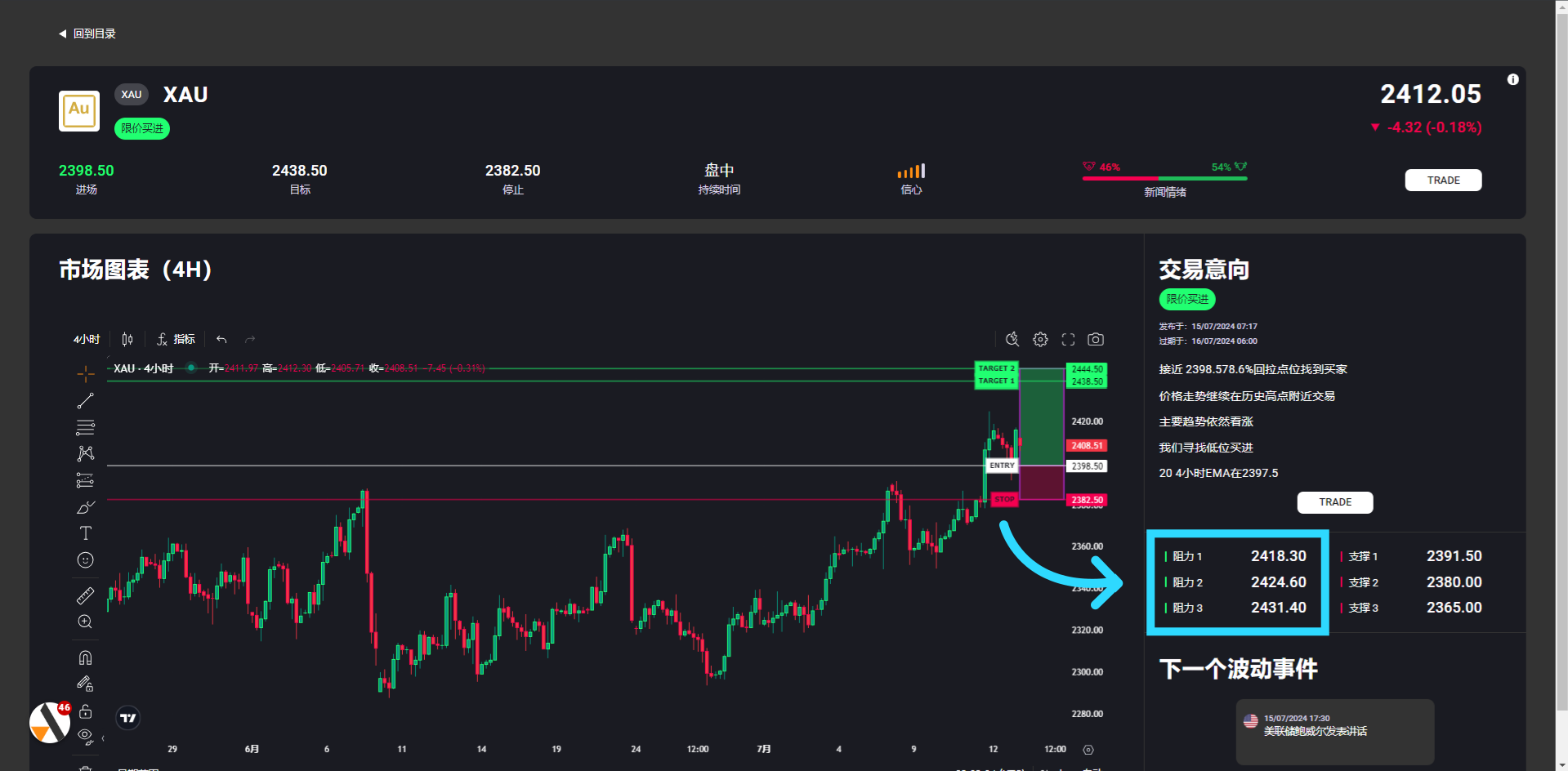This screenshot has height=771, width=1568.
Task: Toggle lock all drawings
Action: tap(85, 711)
